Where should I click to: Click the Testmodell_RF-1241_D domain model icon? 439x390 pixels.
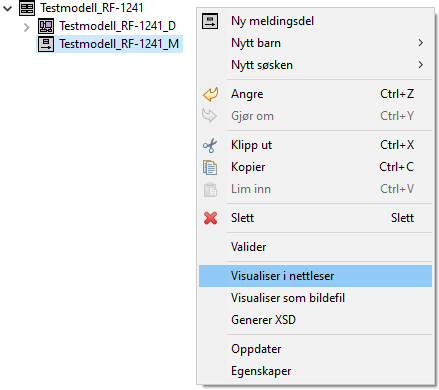(46, 26)
